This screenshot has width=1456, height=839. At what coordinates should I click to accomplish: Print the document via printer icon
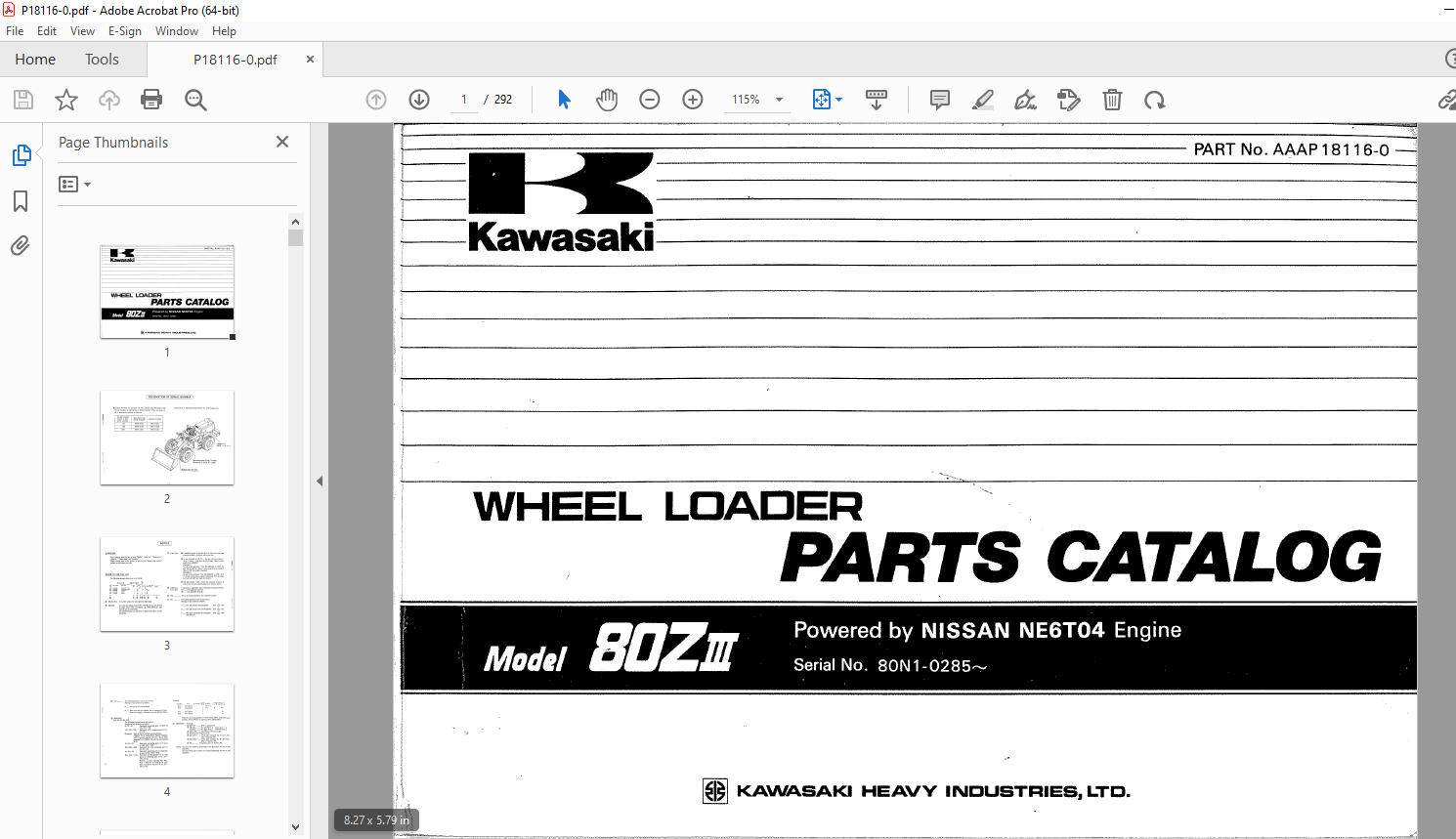point(151,100)
